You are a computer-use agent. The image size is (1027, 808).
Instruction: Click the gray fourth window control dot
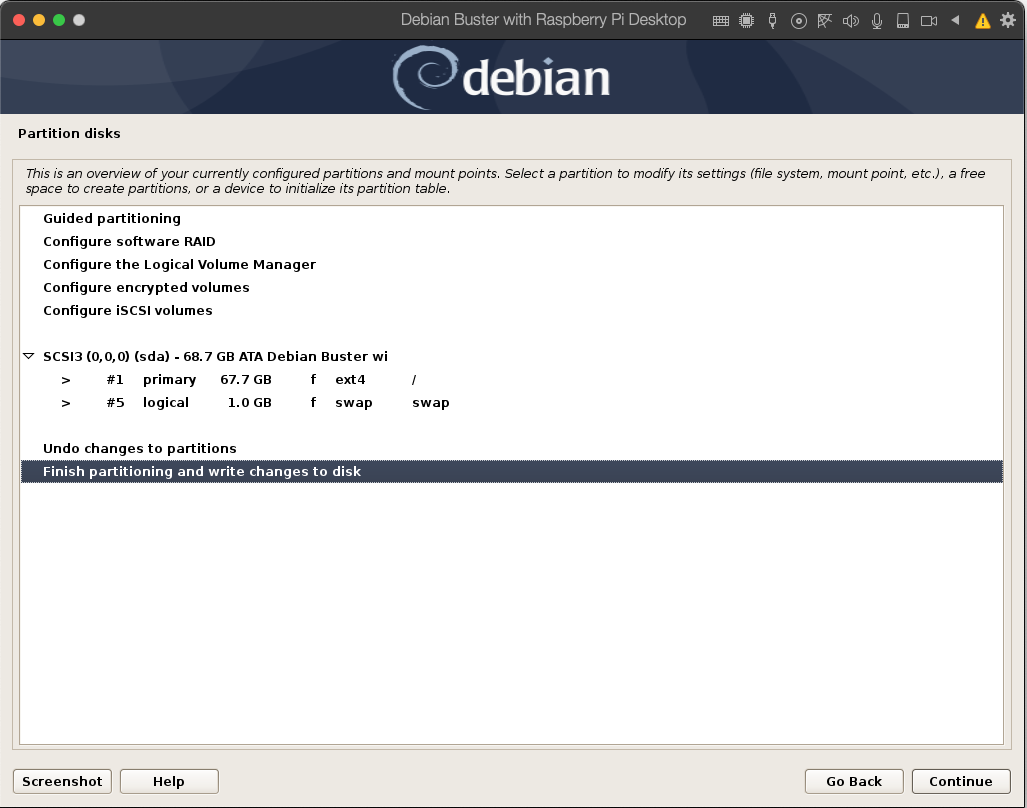click(79, 20)
